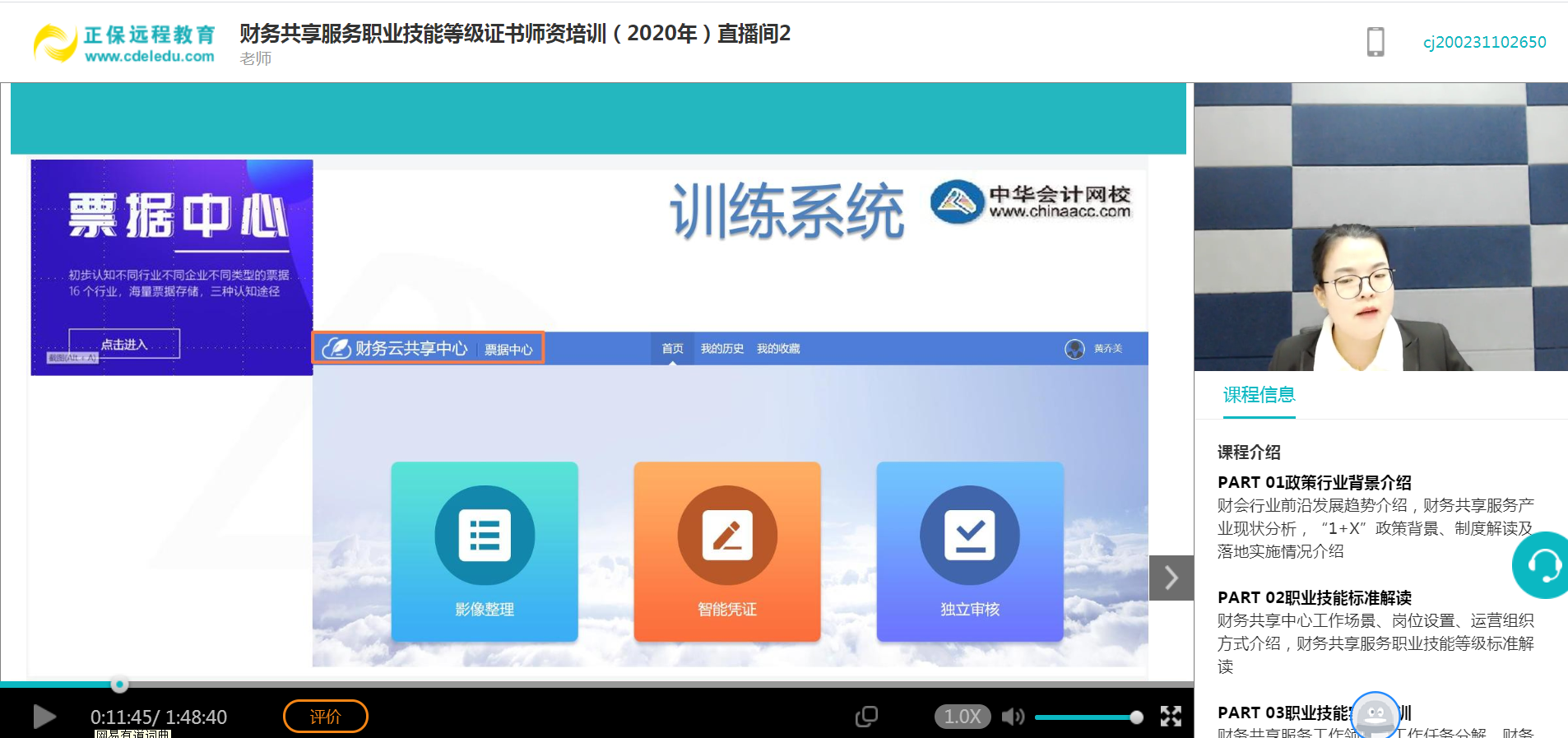Click the 训练系统 slide title
This screenshot has height=738, width=1568.
tap(787, 211)
